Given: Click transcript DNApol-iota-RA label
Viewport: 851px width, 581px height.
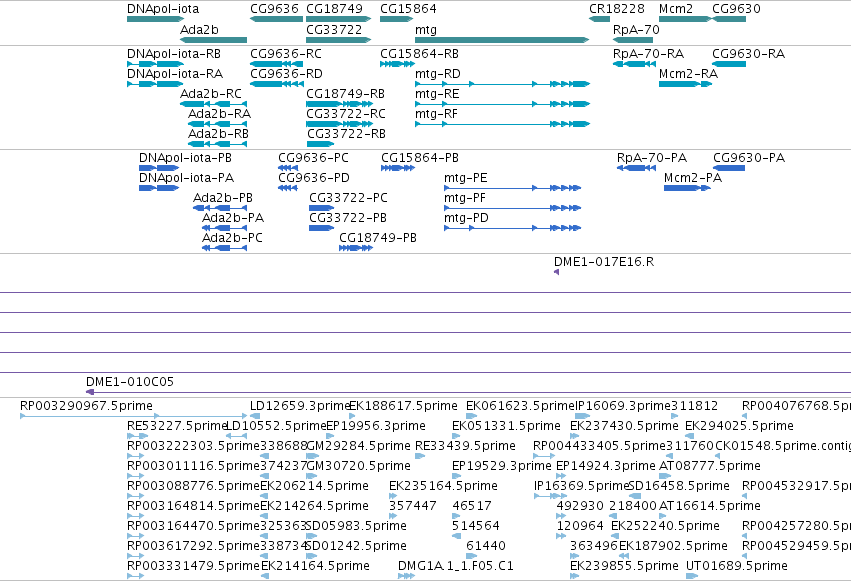Looking at the screenshot, I should coord(175,74).
